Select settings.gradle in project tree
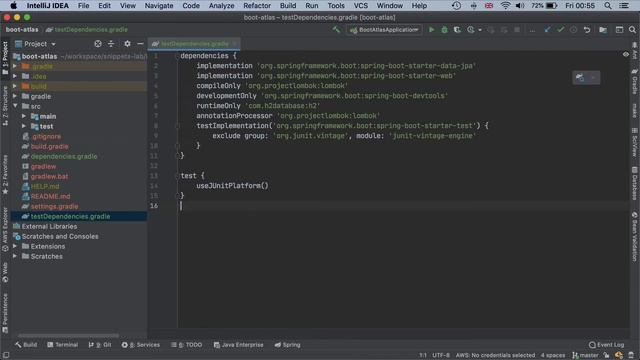 coord(54,206)
